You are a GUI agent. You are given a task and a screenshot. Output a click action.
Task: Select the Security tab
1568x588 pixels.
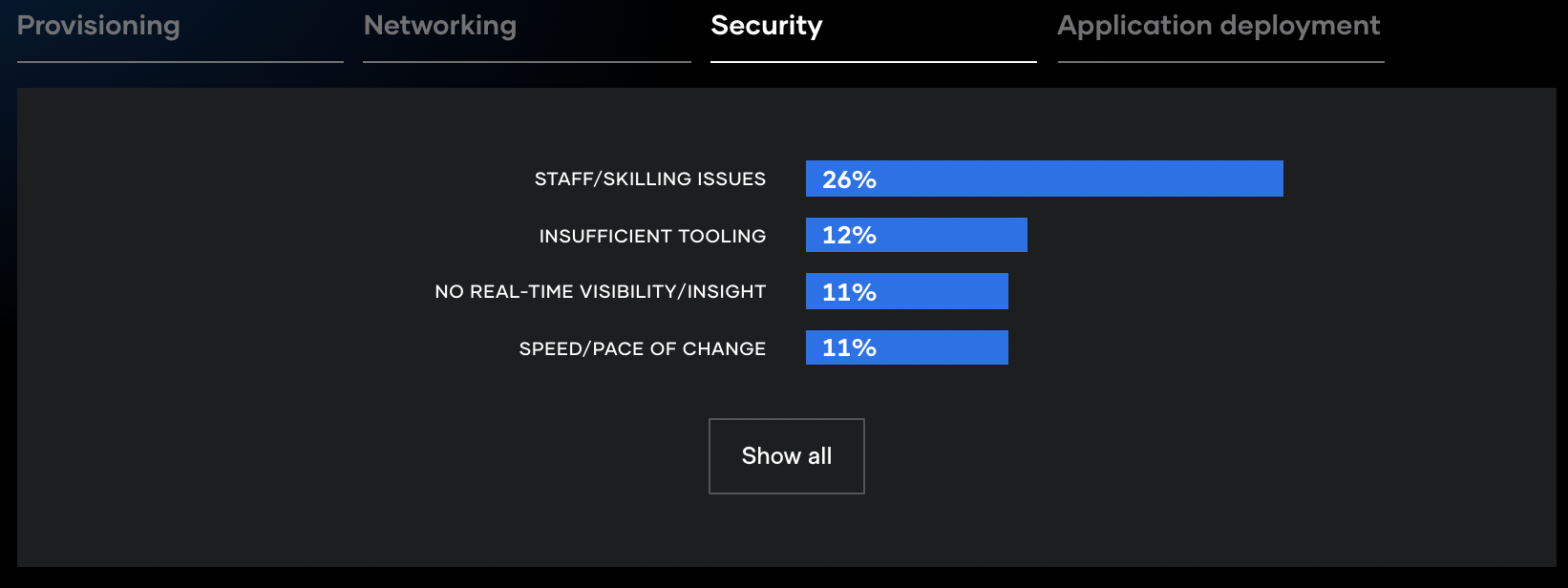pos(767,26)
